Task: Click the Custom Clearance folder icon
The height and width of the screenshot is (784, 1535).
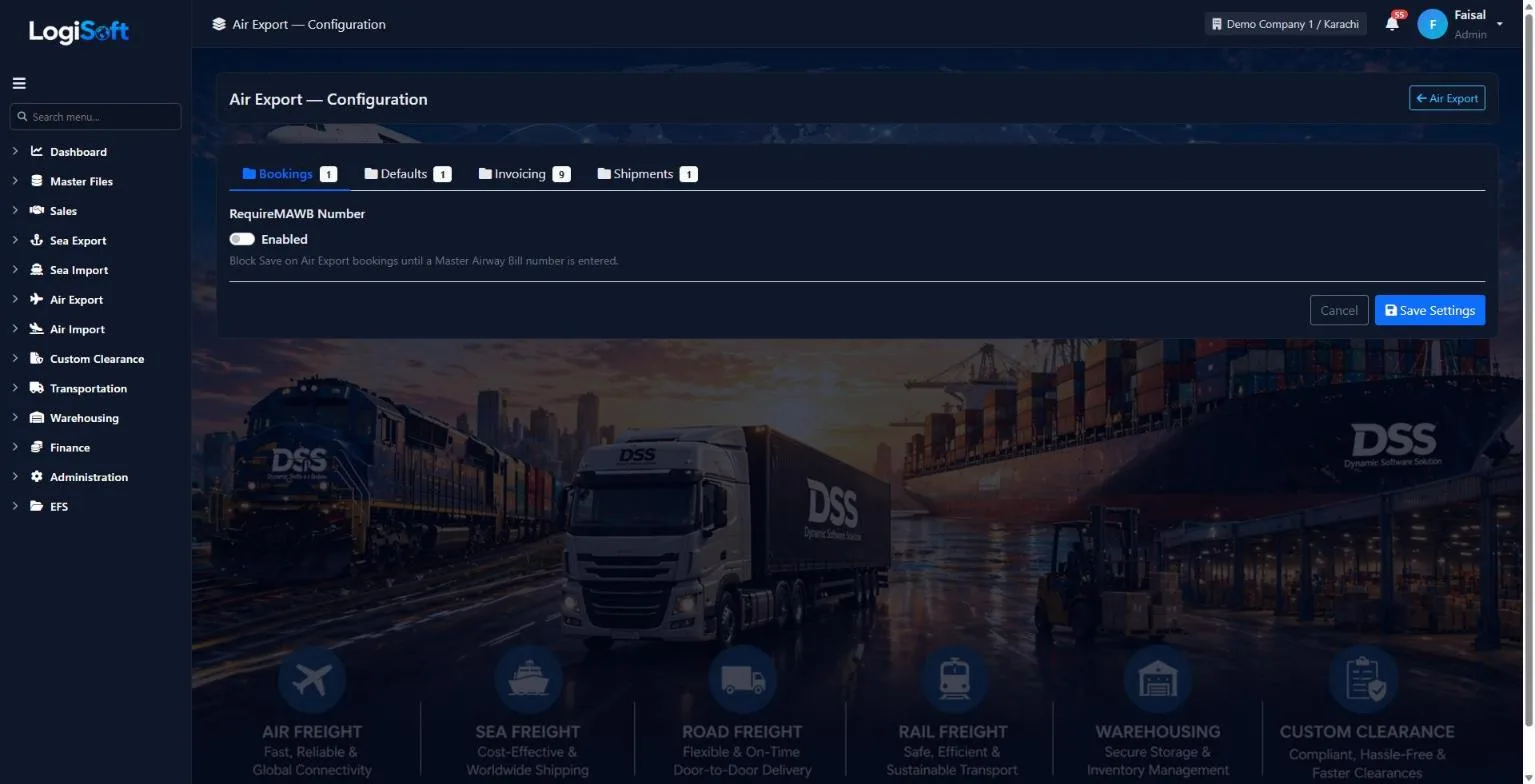Action: point(37,359)
